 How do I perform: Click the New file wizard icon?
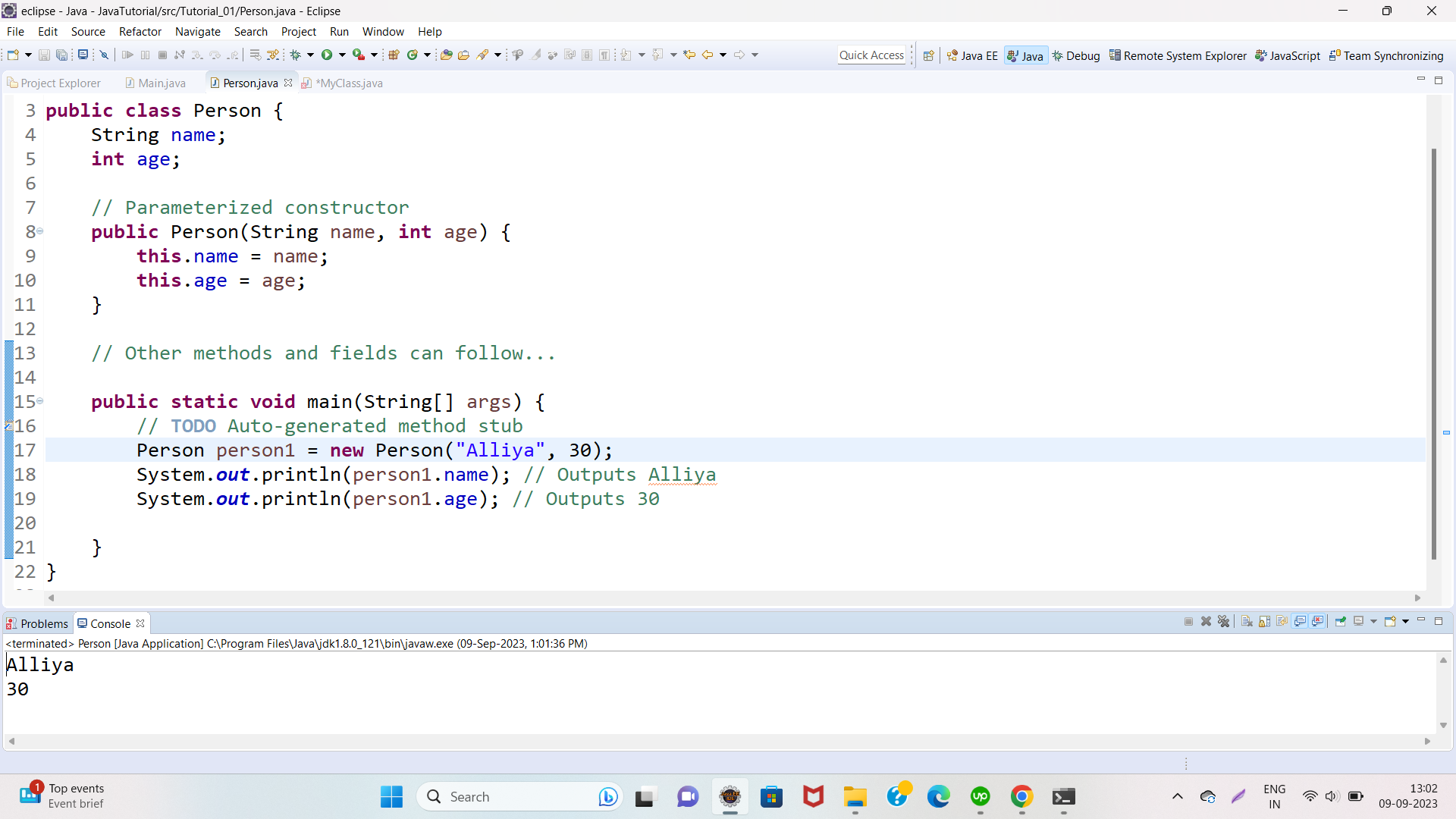tap(13, 55)
